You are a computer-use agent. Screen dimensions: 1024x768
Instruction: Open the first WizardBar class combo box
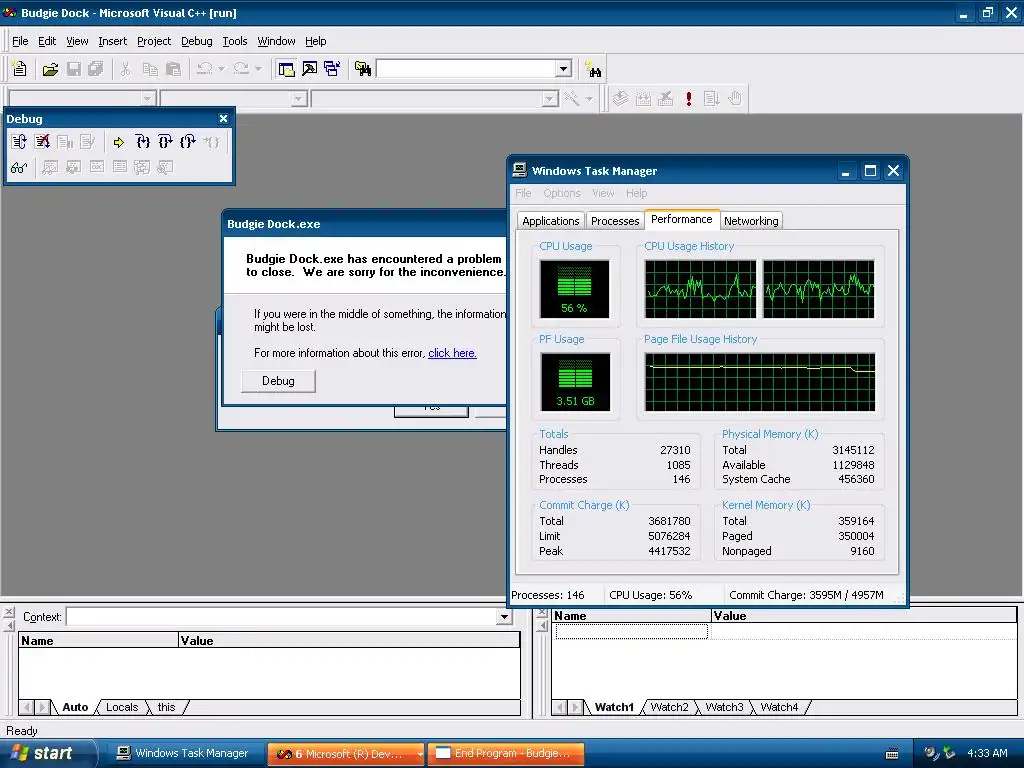pyautogui.click(x=82, y=99)
